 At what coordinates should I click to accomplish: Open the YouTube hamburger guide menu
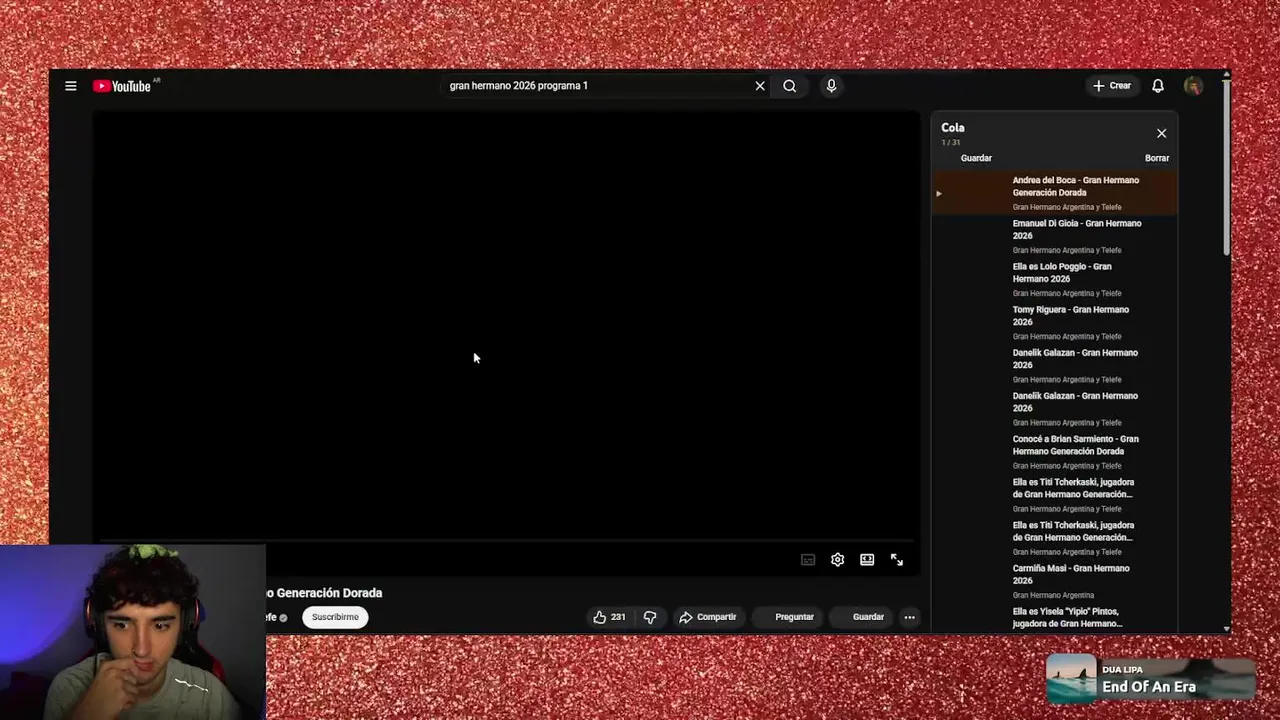coord(70,86)
